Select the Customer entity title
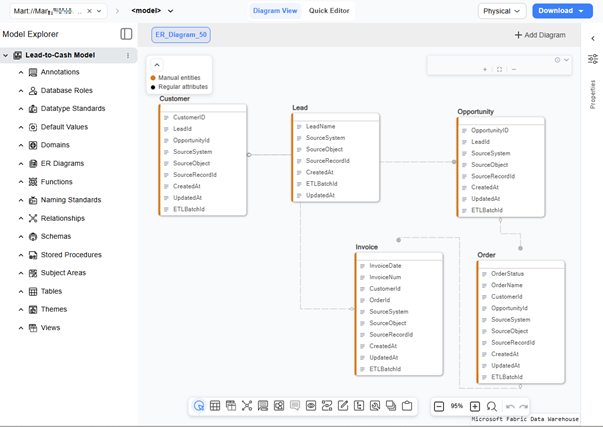Screen dimensions: 603x427 (x=175, y=98)
